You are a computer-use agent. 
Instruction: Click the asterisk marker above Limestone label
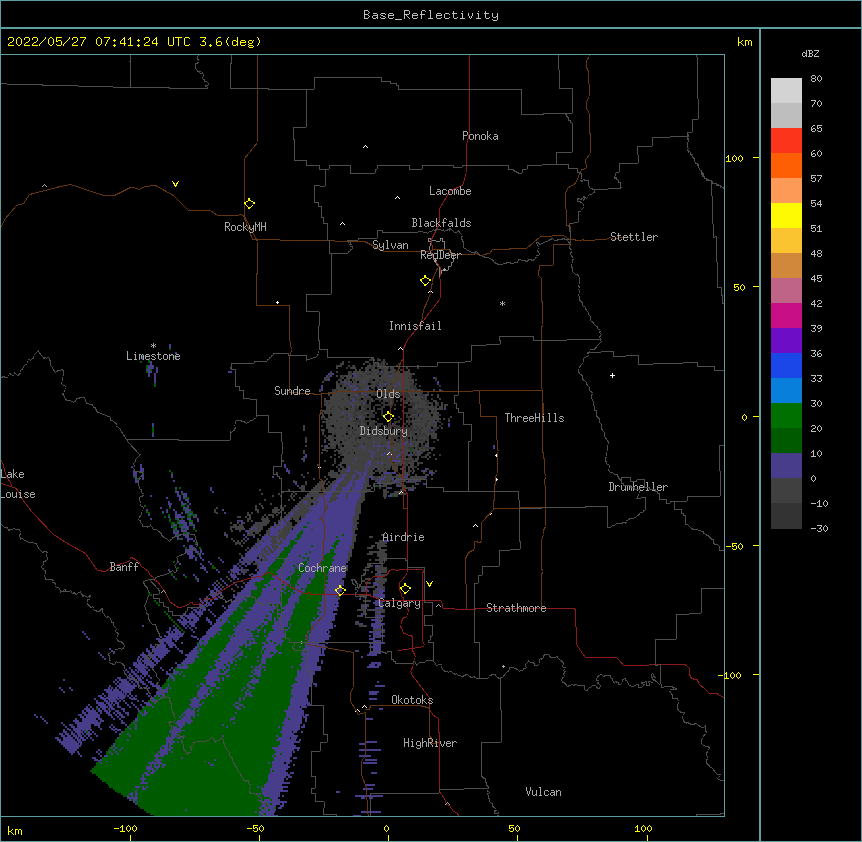(x=153, y=346)
